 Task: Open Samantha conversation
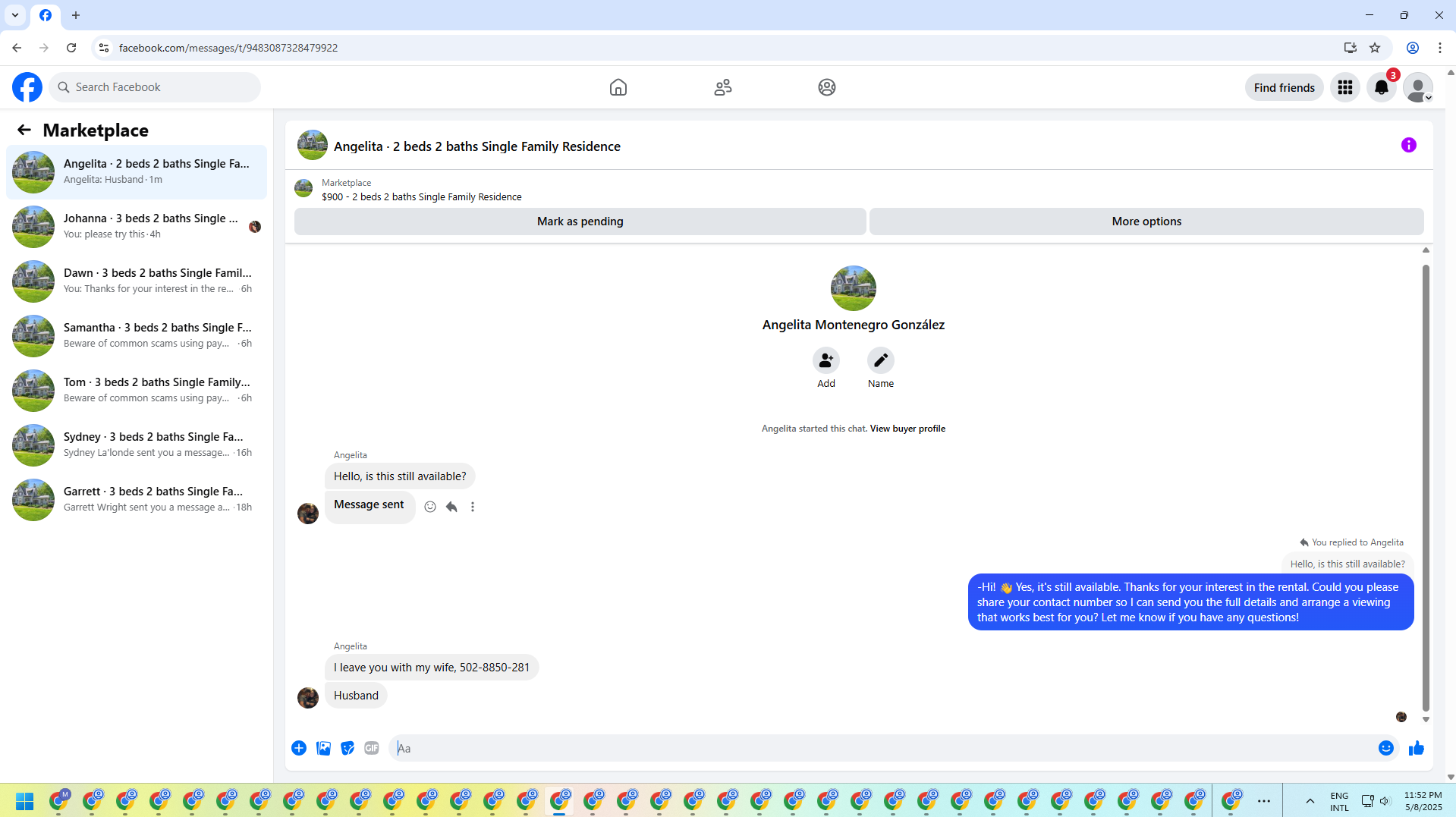click(137, 335)
